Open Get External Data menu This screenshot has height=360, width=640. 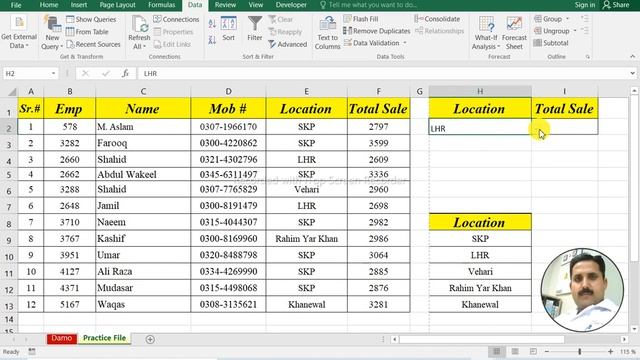[x=19, y=33]
